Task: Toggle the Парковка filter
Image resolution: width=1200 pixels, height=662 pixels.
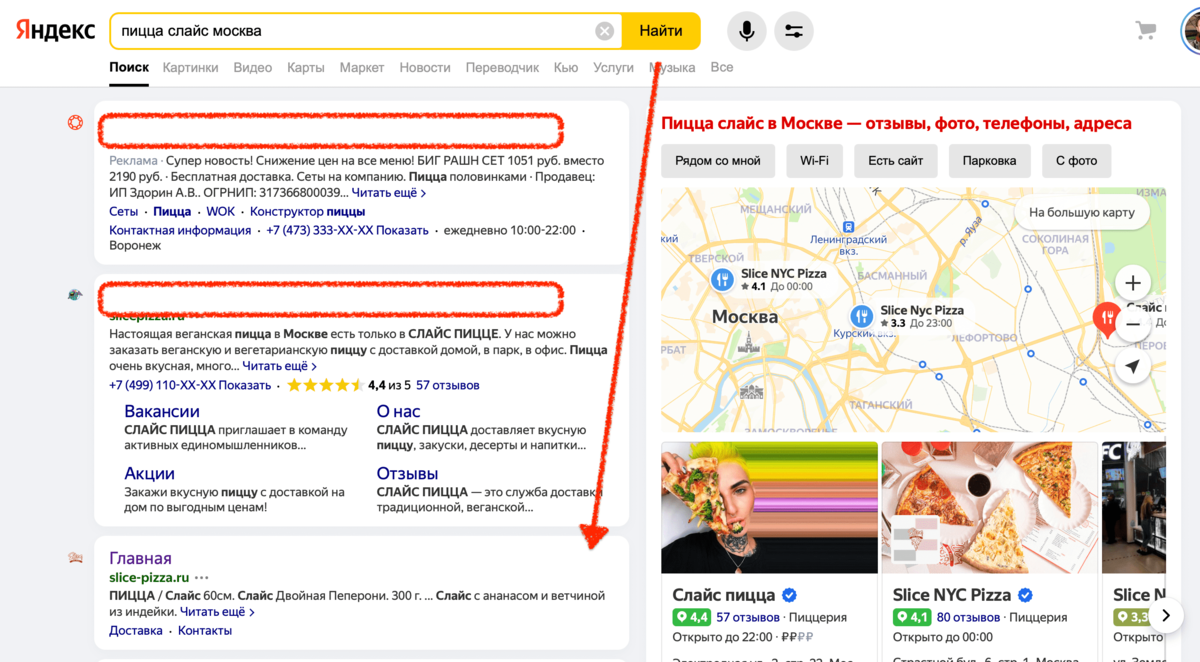Action: pos(989,161)
